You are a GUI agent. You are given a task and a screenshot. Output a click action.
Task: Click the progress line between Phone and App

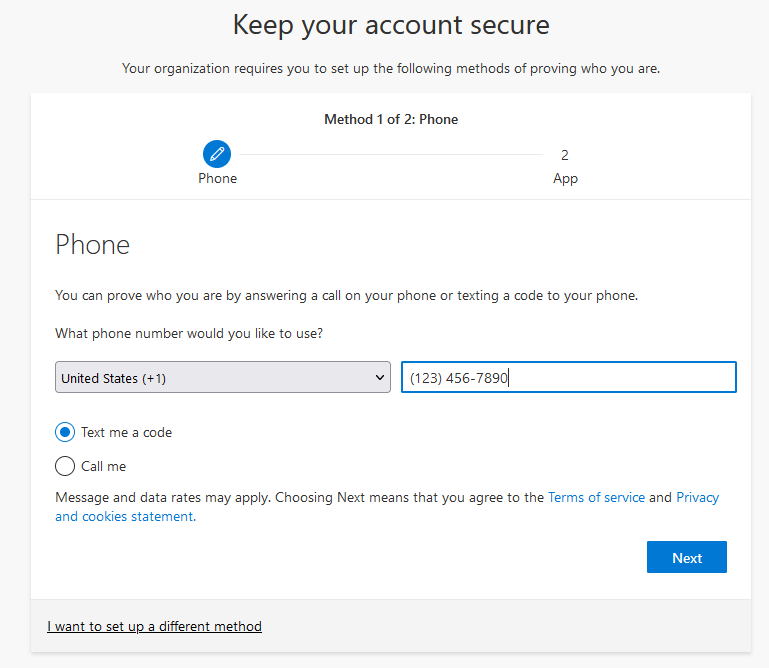390,154
